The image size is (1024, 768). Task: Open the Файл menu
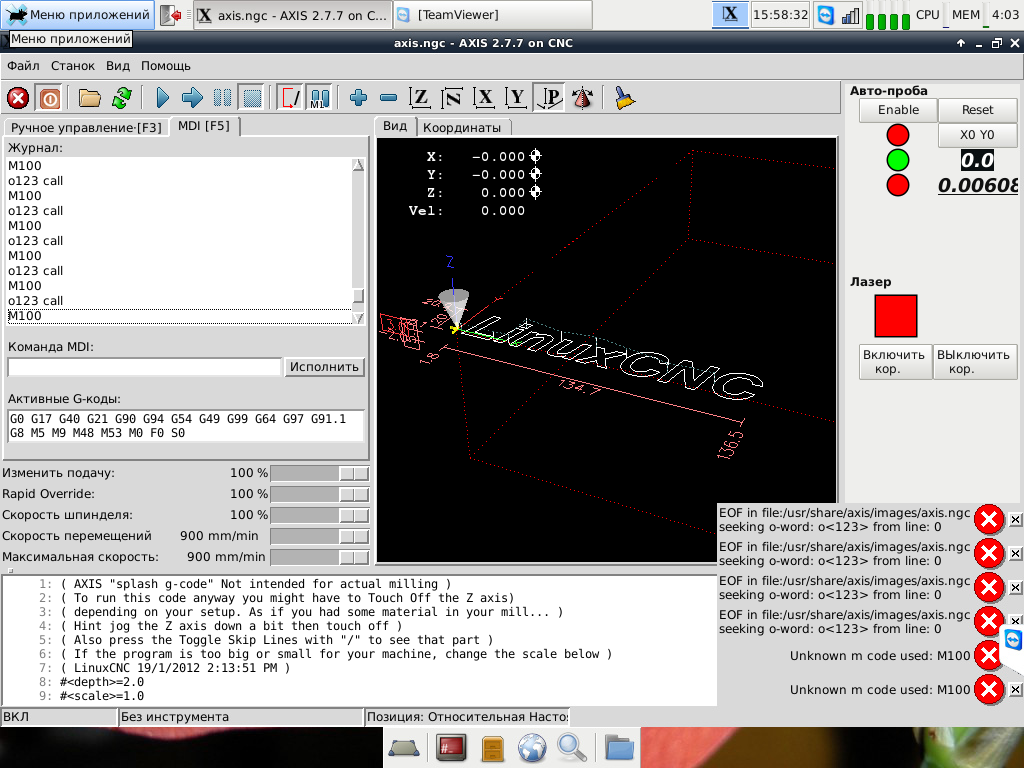point(23,66)
